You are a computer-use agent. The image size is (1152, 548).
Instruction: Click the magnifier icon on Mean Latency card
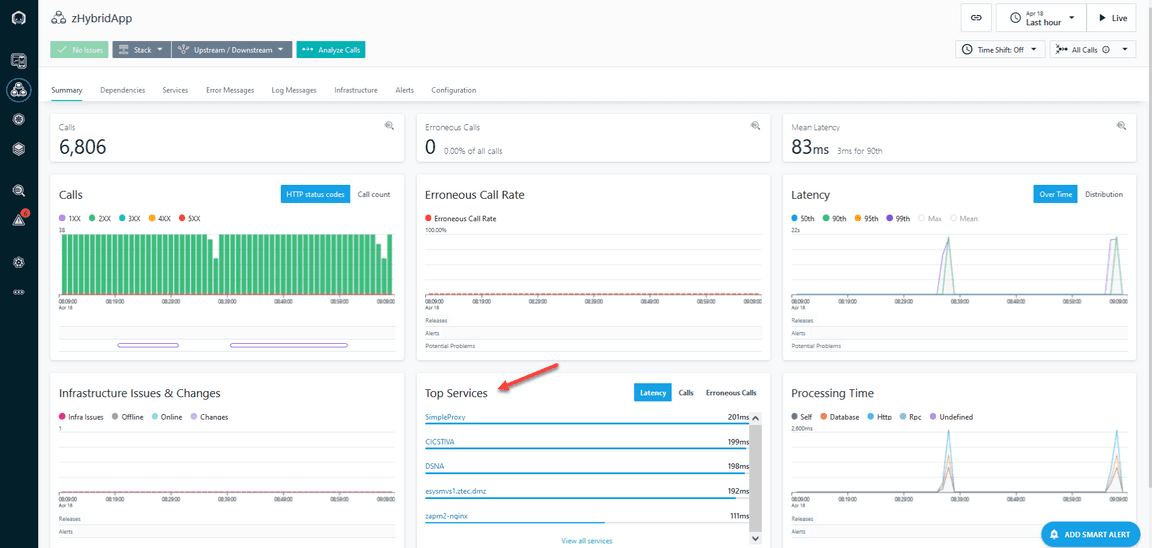pyautogui.click(x=1121, y=126)
